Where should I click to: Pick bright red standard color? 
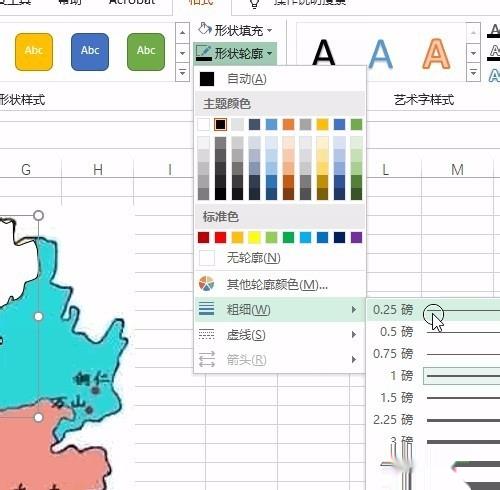220,238
